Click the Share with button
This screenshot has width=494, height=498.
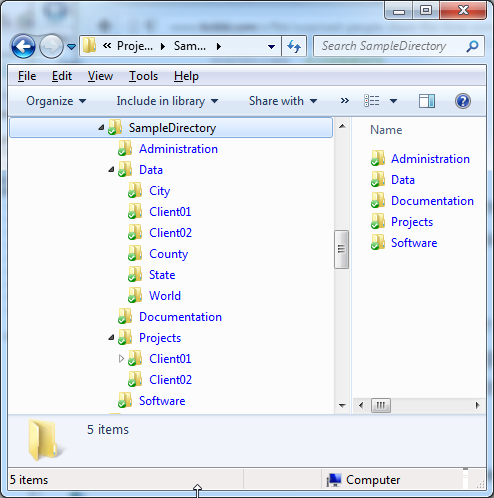[x=283, y=101]
